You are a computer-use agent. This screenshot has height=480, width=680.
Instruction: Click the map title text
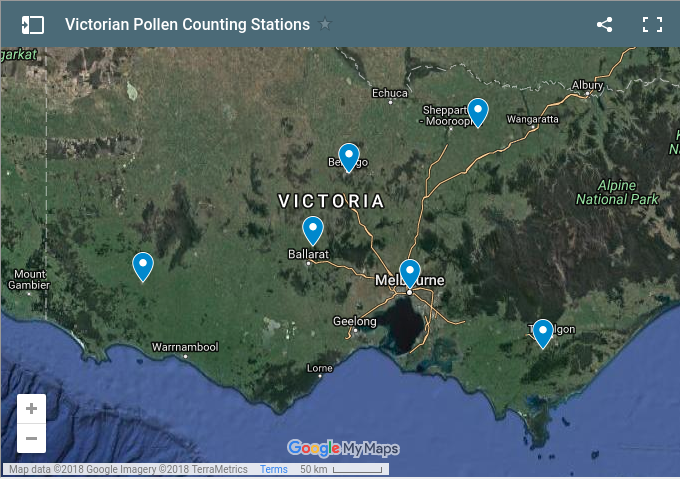(x=187, y=25)
